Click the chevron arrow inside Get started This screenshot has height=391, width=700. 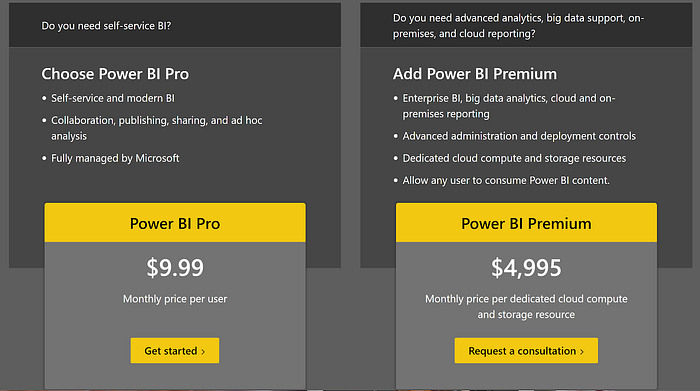coord(203,352)
